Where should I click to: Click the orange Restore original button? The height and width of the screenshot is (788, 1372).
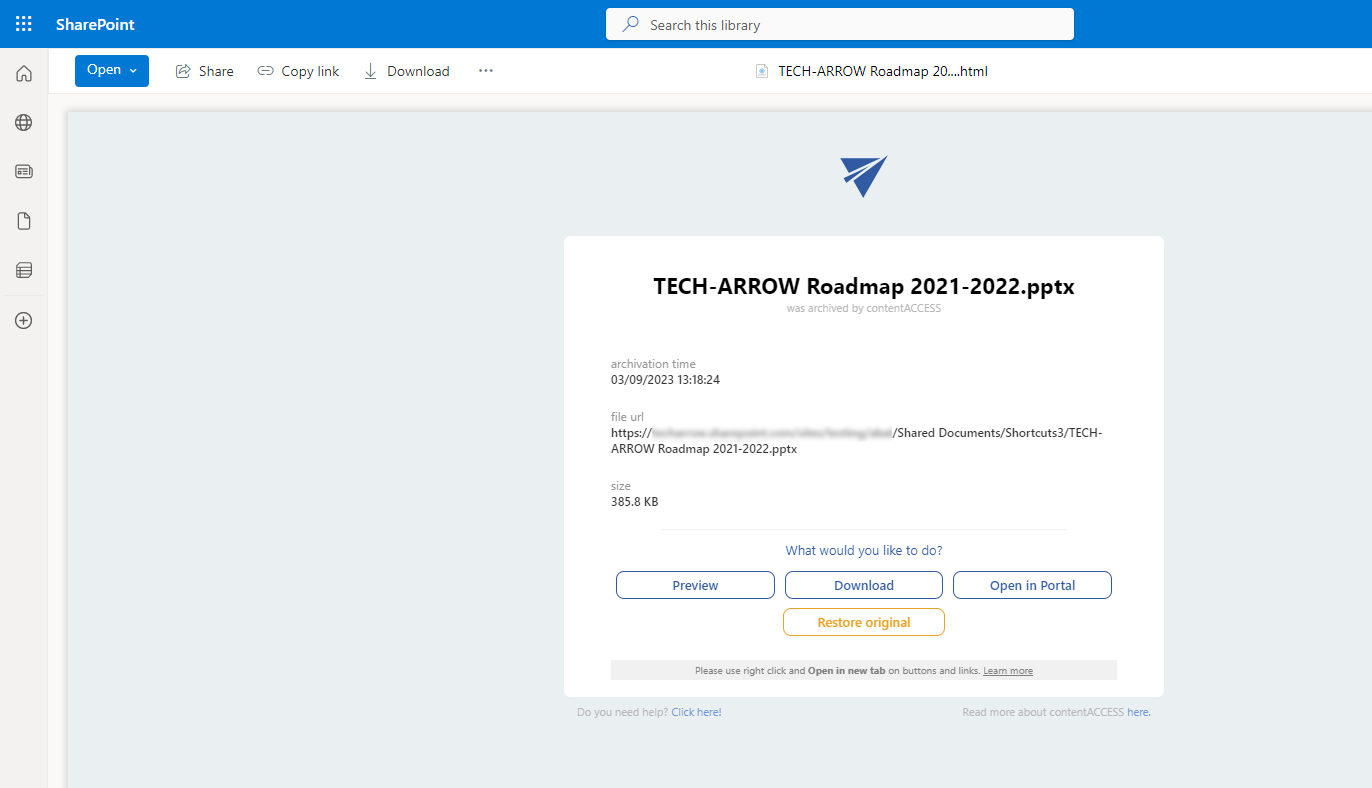[863, 622]
